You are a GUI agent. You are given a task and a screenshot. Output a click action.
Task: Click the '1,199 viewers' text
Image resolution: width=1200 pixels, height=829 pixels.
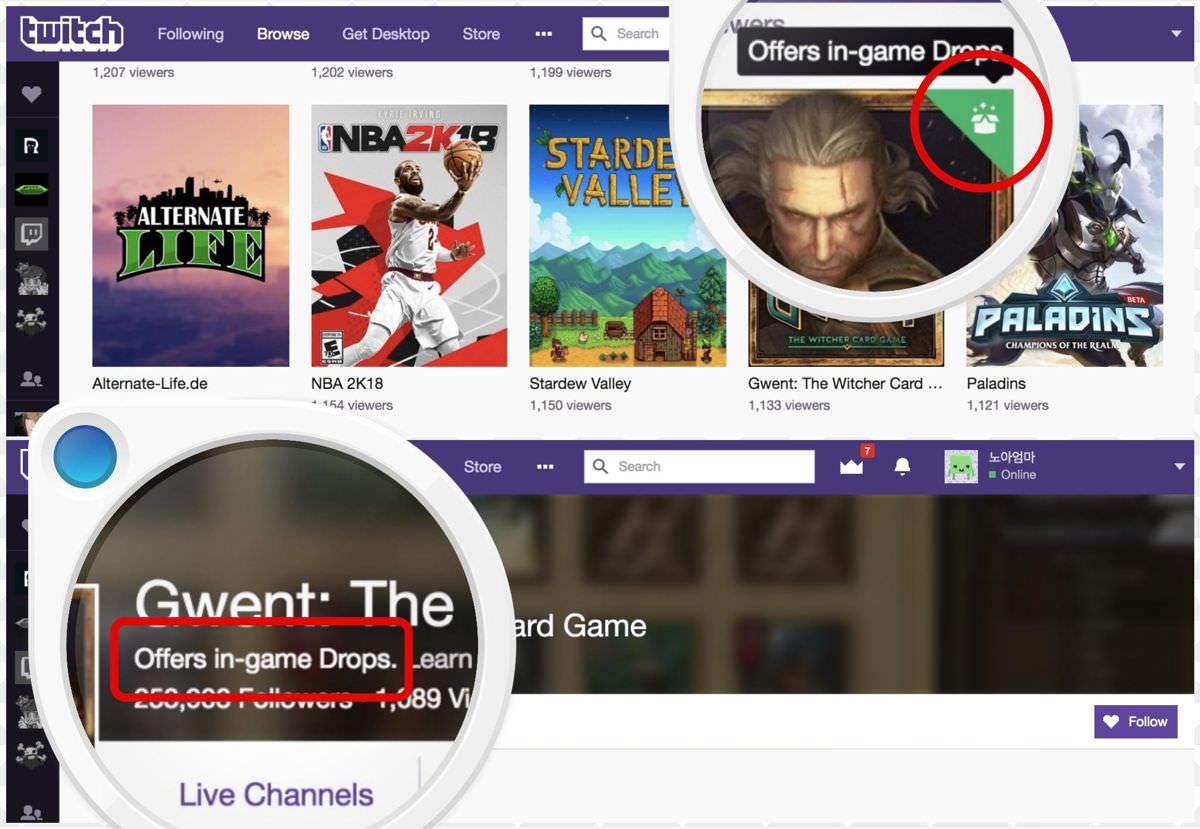point(570,72)
